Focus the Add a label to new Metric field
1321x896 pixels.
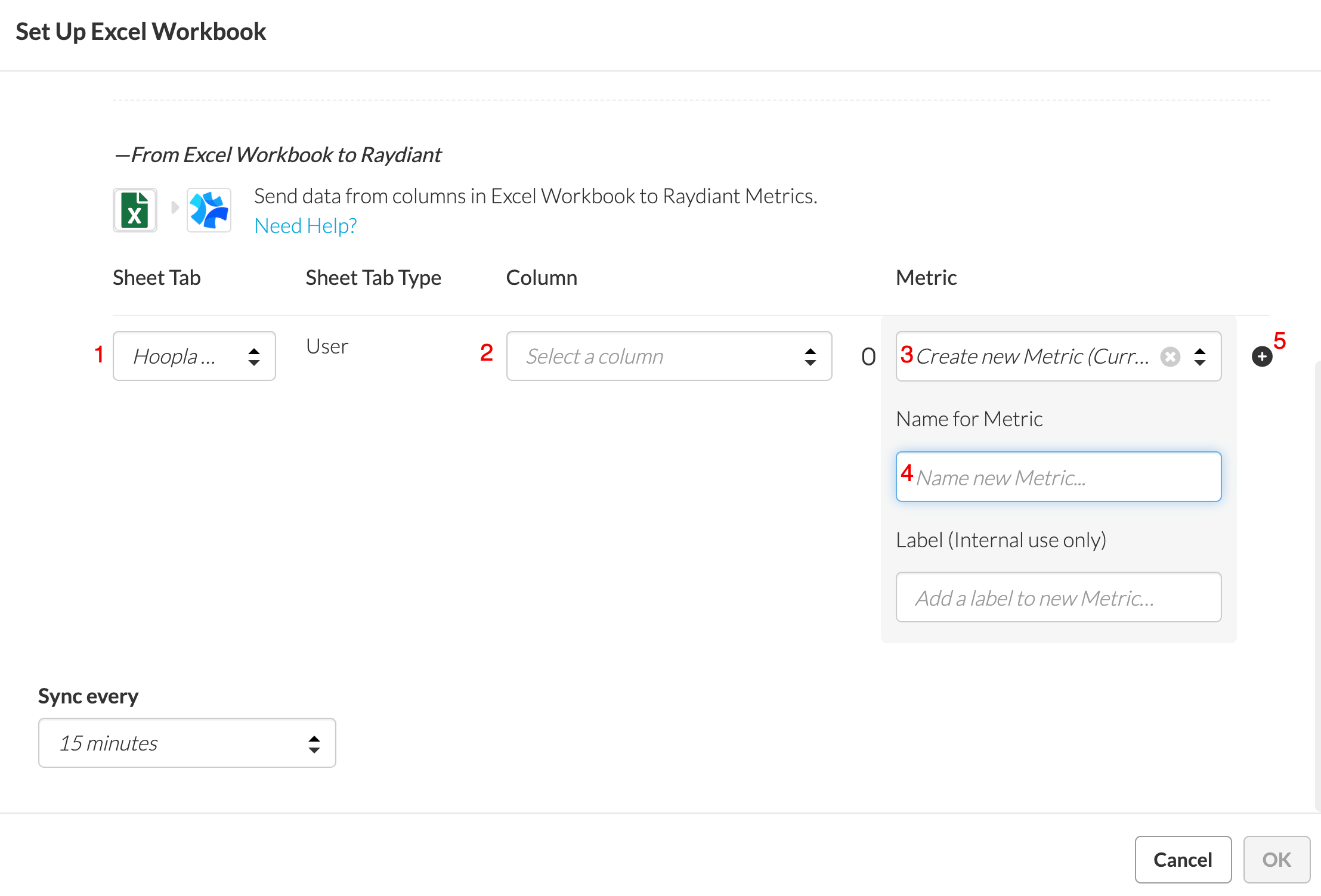coord(1059,597)
